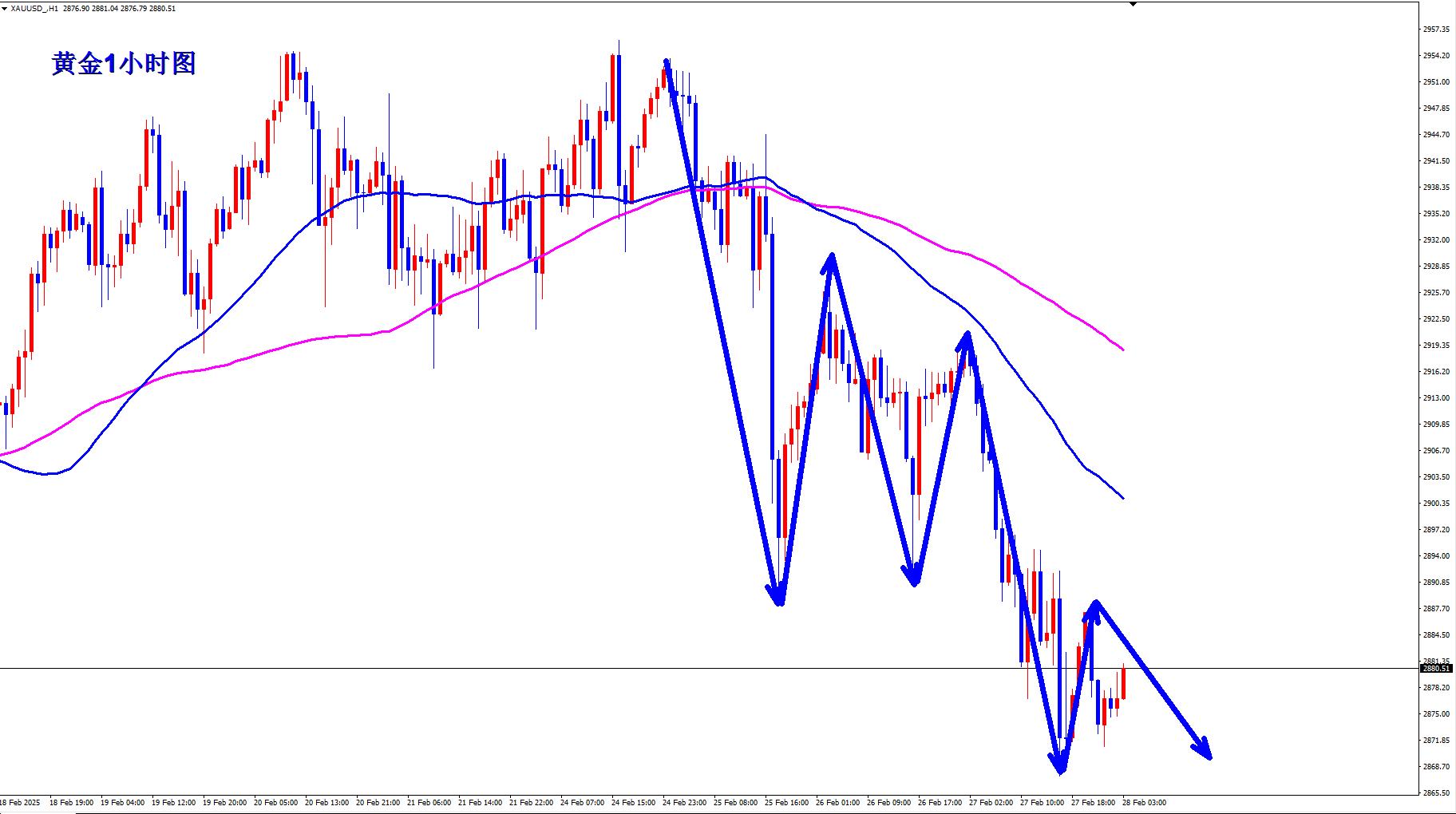
Task: Click the 24 Feb 15:00 time label
Action: [x=633, y=803]
